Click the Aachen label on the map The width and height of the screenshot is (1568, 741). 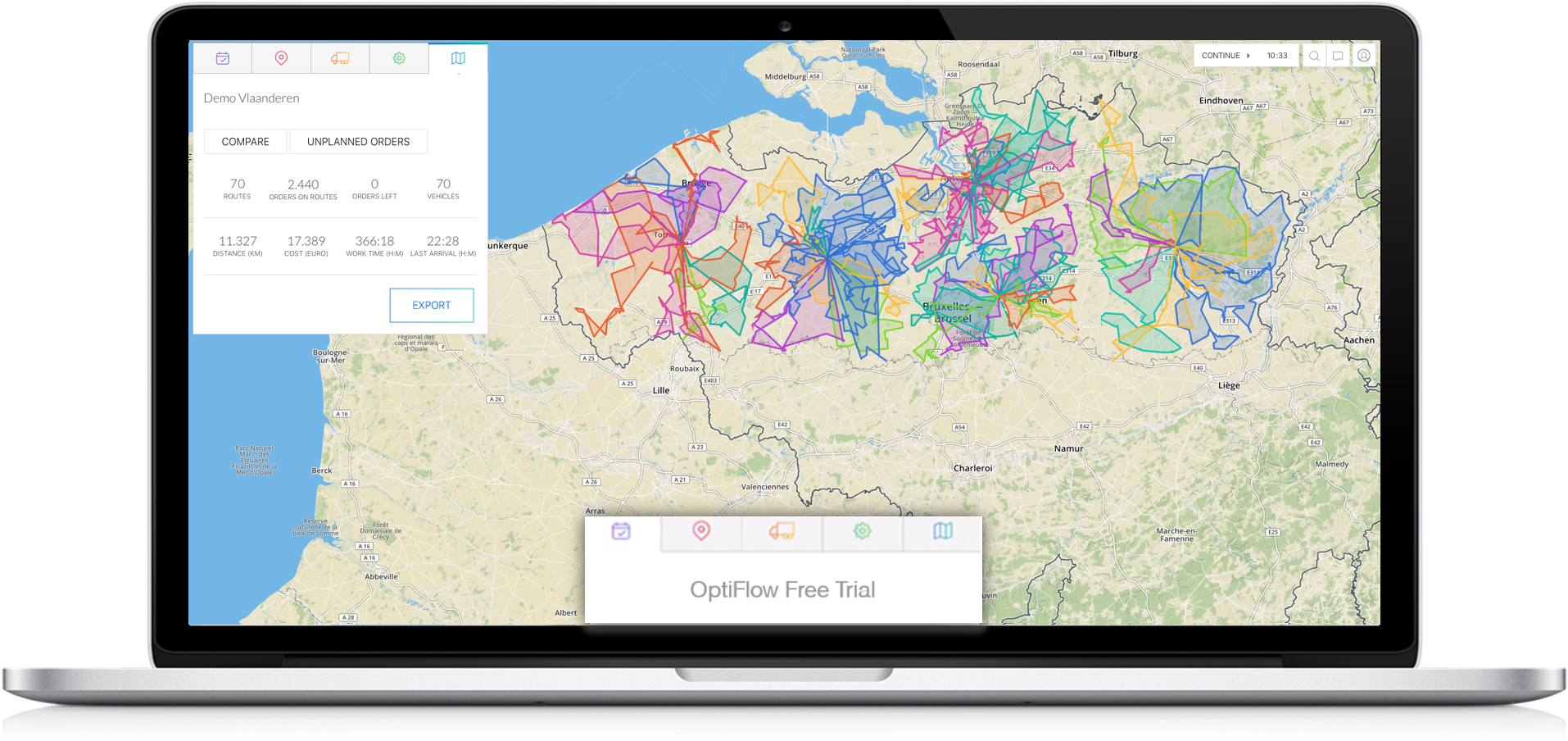(1359, 340)
